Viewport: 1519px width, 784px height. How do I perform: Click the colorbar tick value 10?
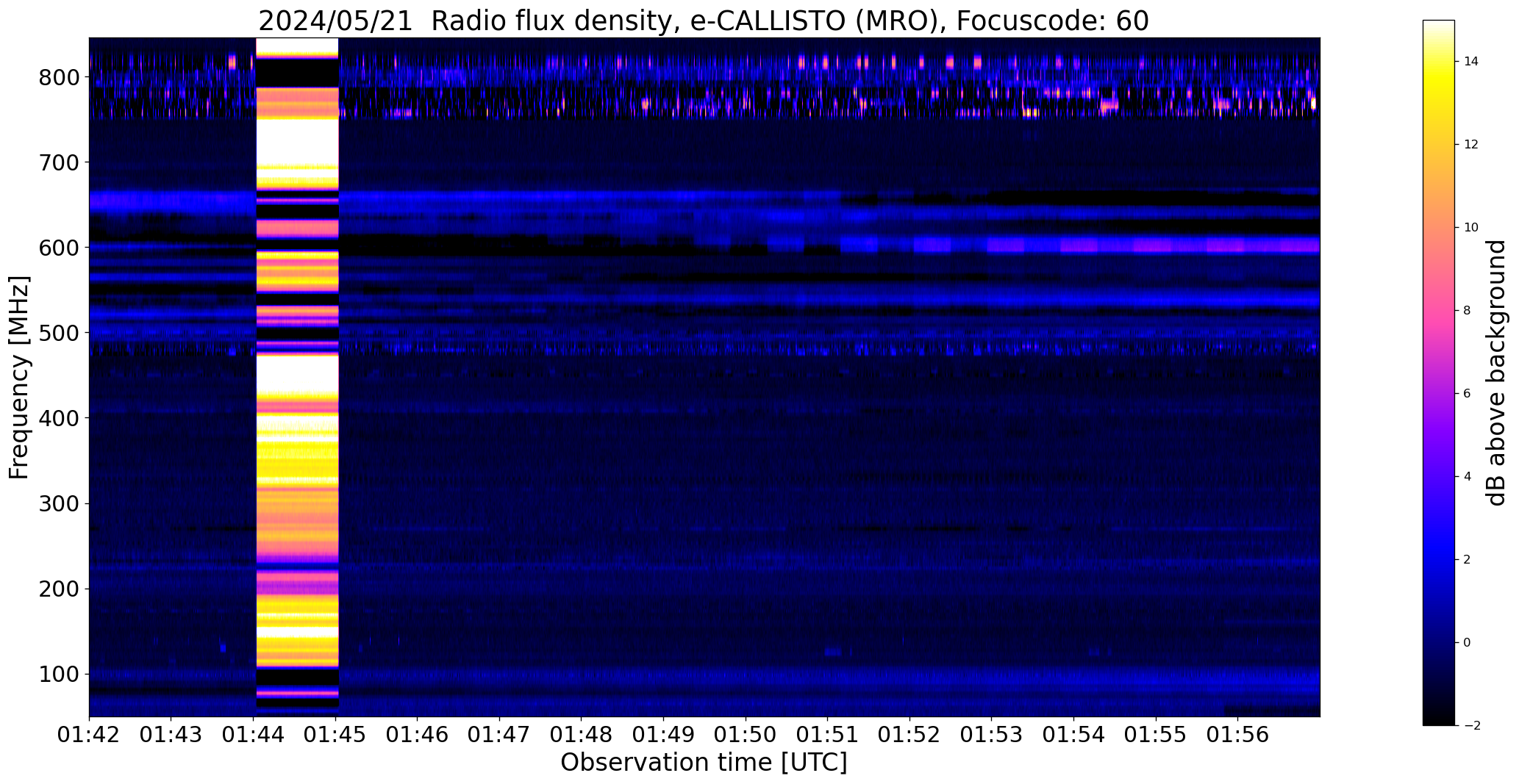click(1471, 228)
